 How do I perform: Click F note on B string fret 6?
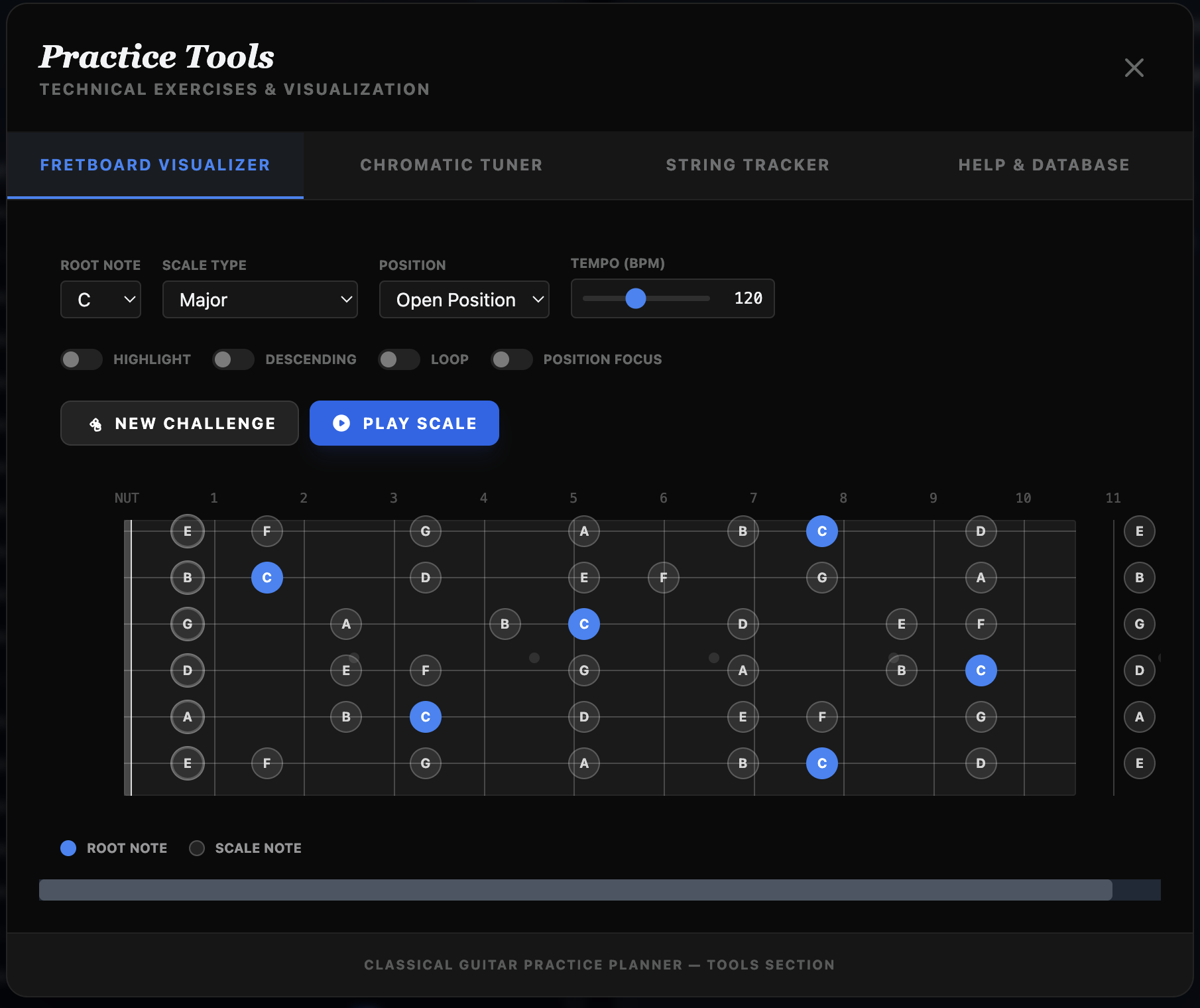tap(664, 578)
